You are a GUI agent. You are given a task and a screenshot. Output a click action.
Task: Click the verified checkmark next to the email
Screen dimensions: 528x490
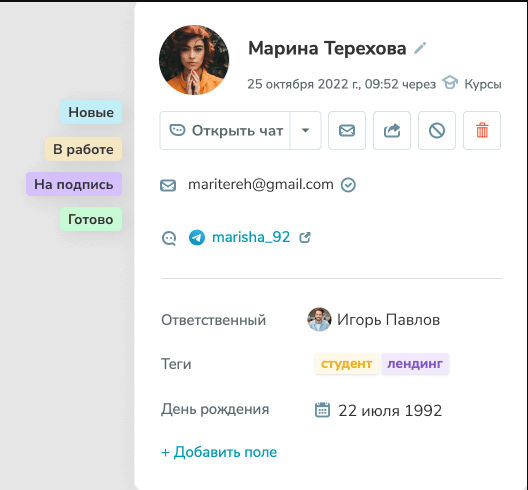[348, 185]
